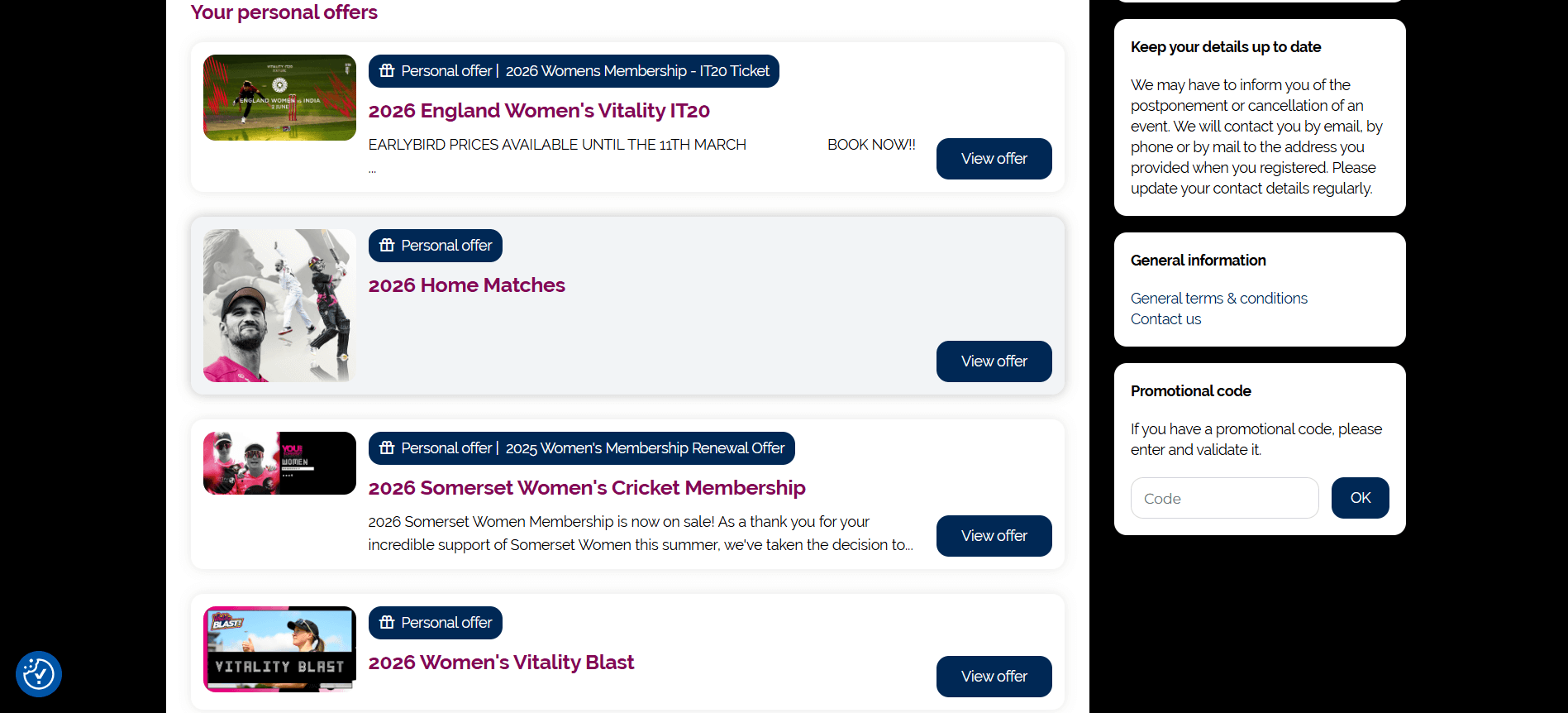
Task: Open the Contact us link
Action: 1165,319
